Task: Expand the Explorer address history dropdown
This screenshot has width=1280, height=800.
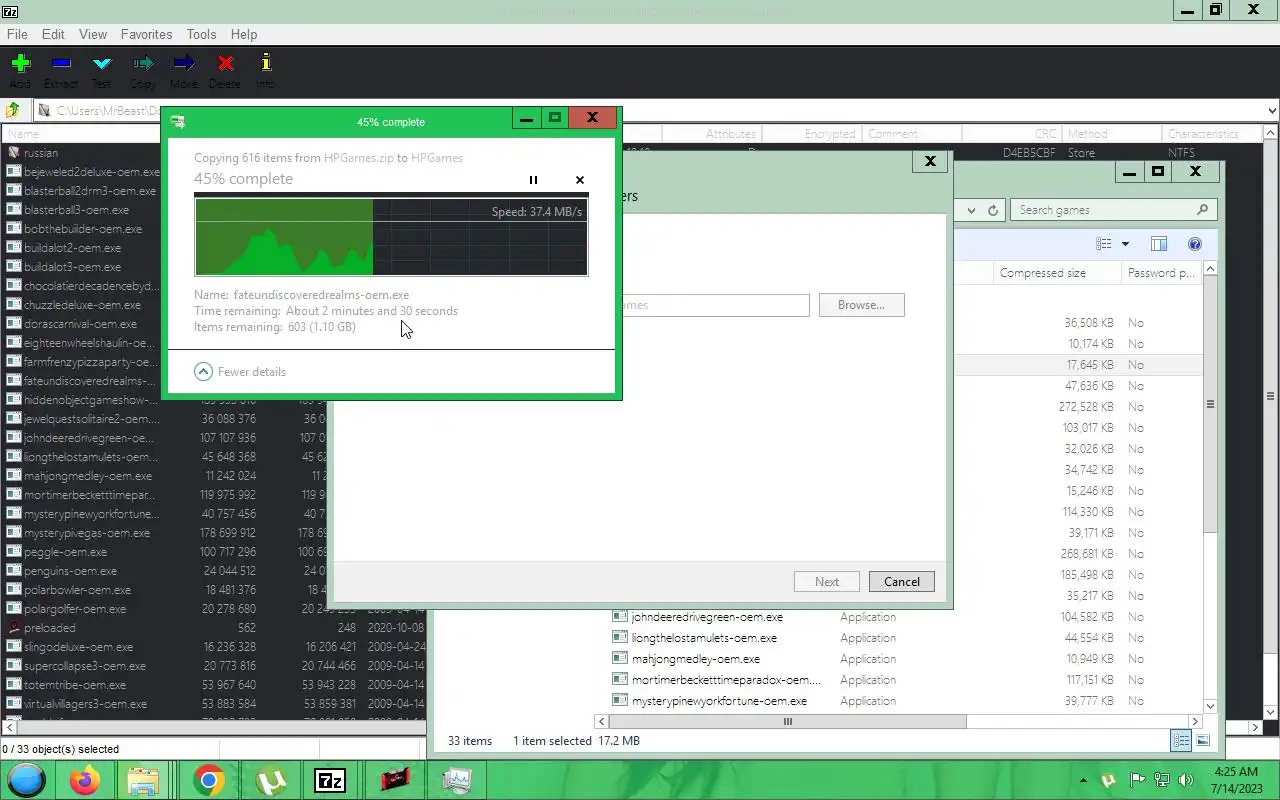Action: click(x=971, y=210)
